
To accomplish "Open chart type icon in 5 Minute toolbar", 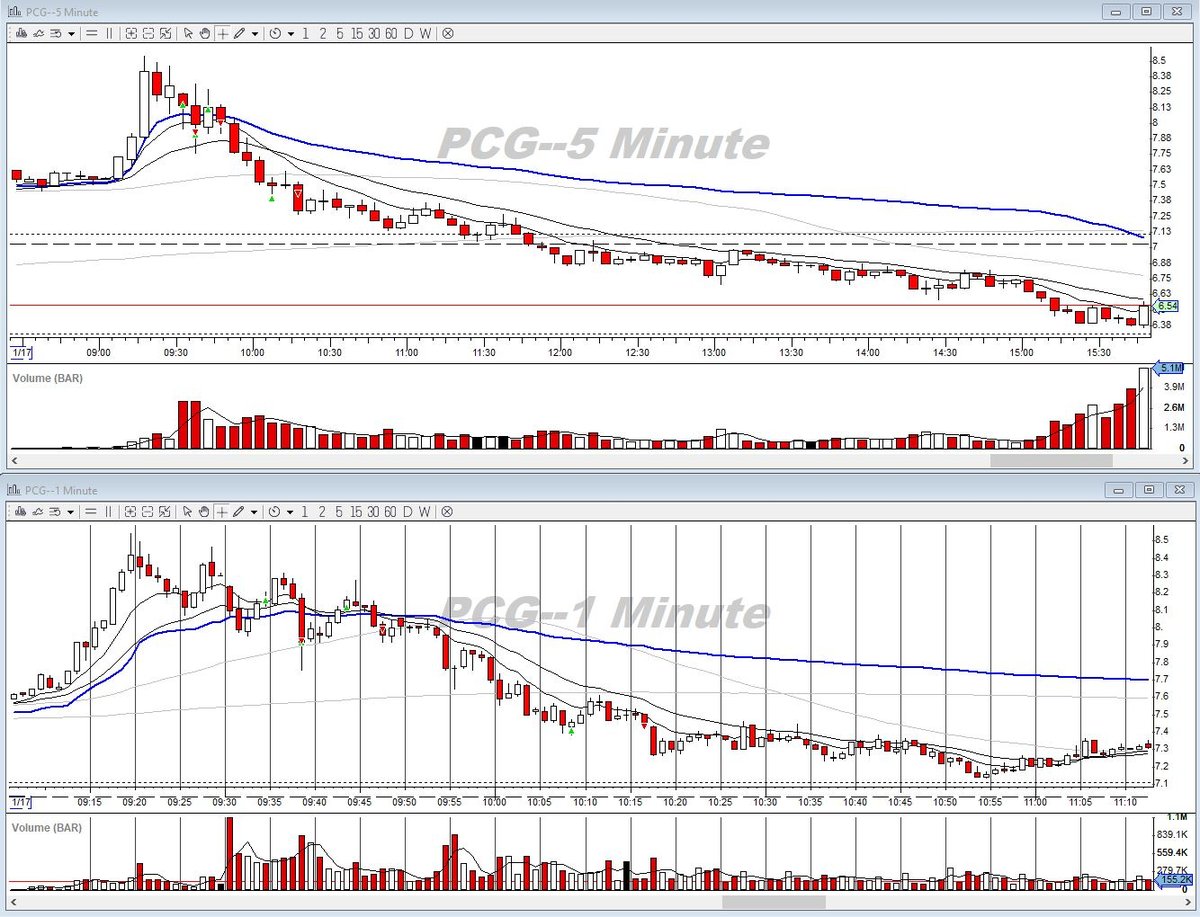I will (21, 33).
